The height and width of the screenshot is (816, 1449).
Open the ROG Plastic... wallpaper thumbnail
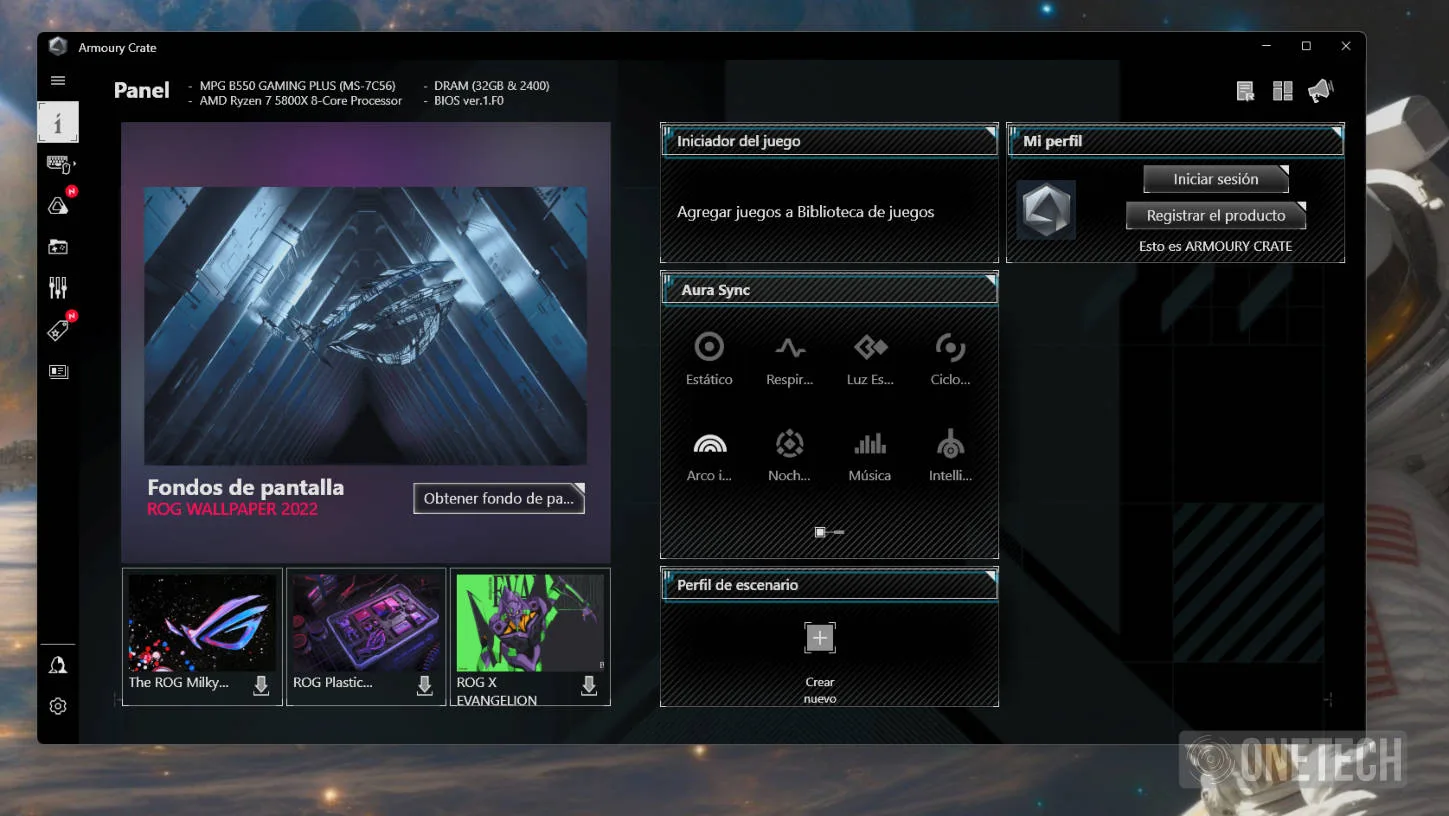click(366, 622)
